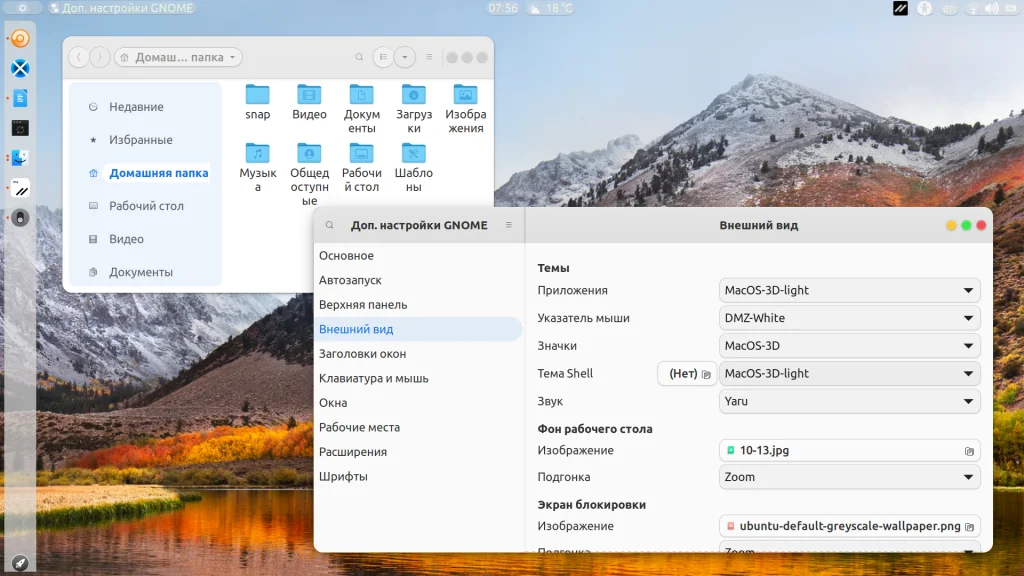Click the search icon in file manager toolbar
The height and width of the screenshot is (576, 1024).
coord(359,58)
